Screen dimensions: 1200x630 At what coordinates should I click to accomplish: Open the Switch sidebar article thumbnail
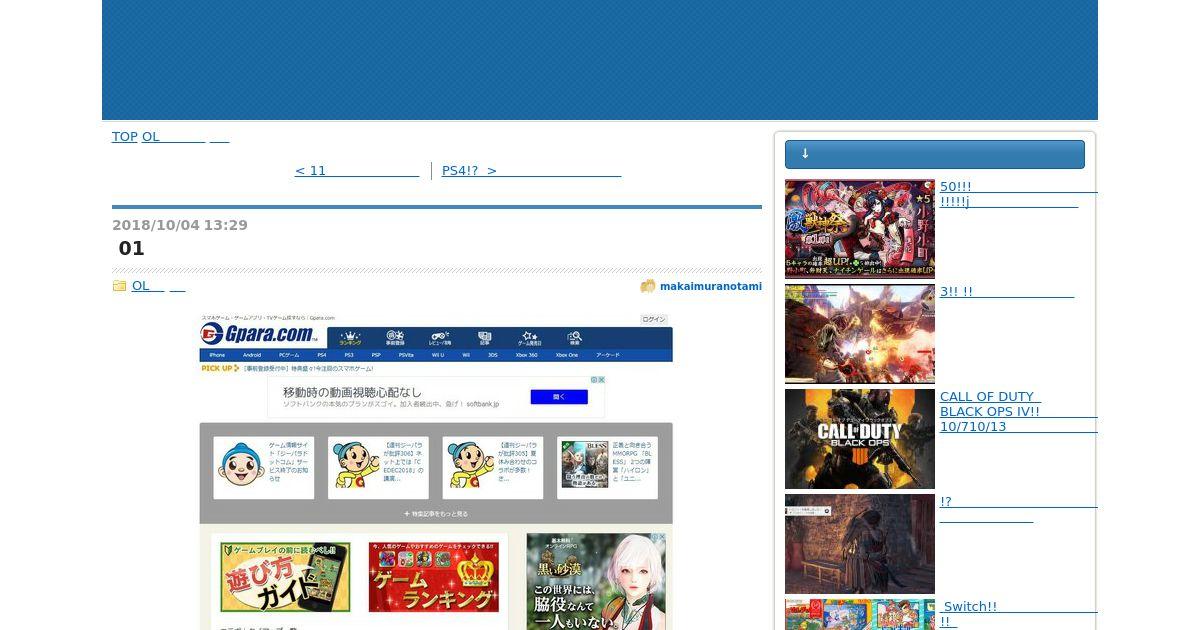pos(860,615)
